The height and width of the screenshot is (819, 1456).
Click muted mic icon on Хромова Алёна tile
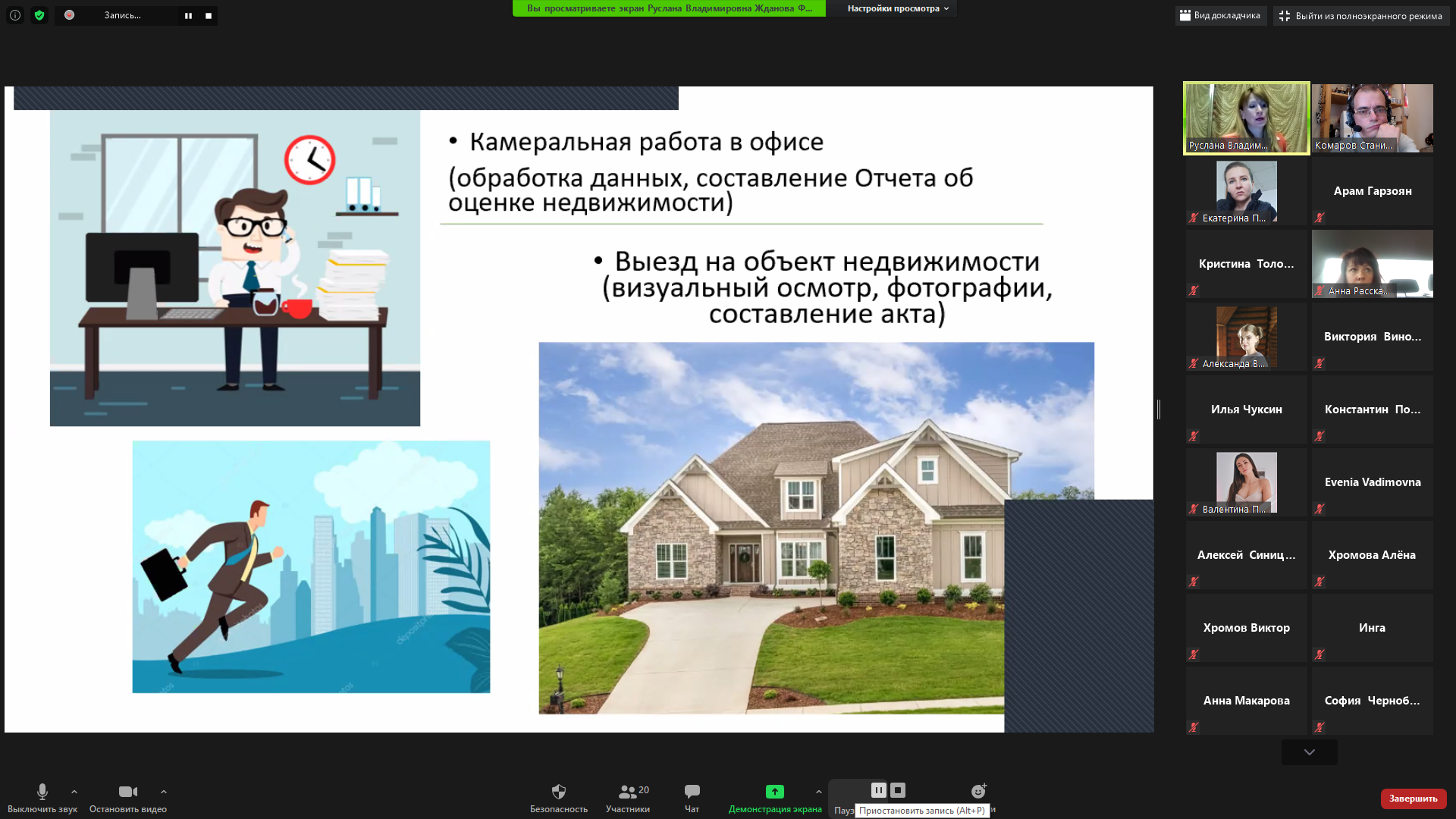click(x=1319, y=582)
